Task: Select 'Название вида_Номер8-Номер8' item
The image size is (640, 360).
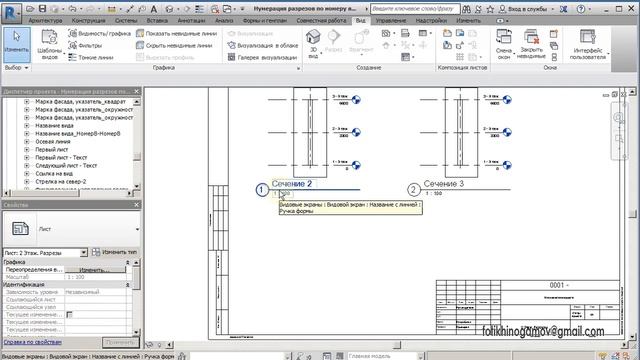Action: click(78, 133)
